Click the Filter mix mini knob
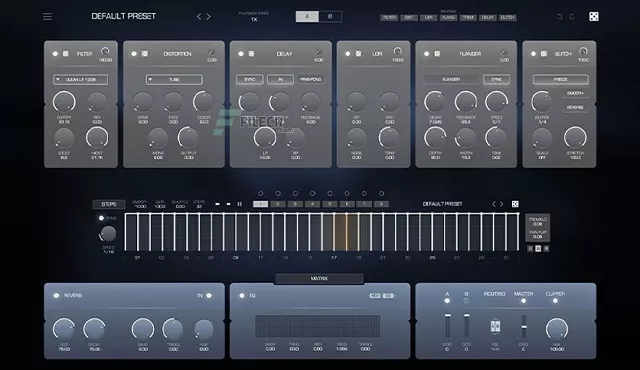 (x=105, y=51)
